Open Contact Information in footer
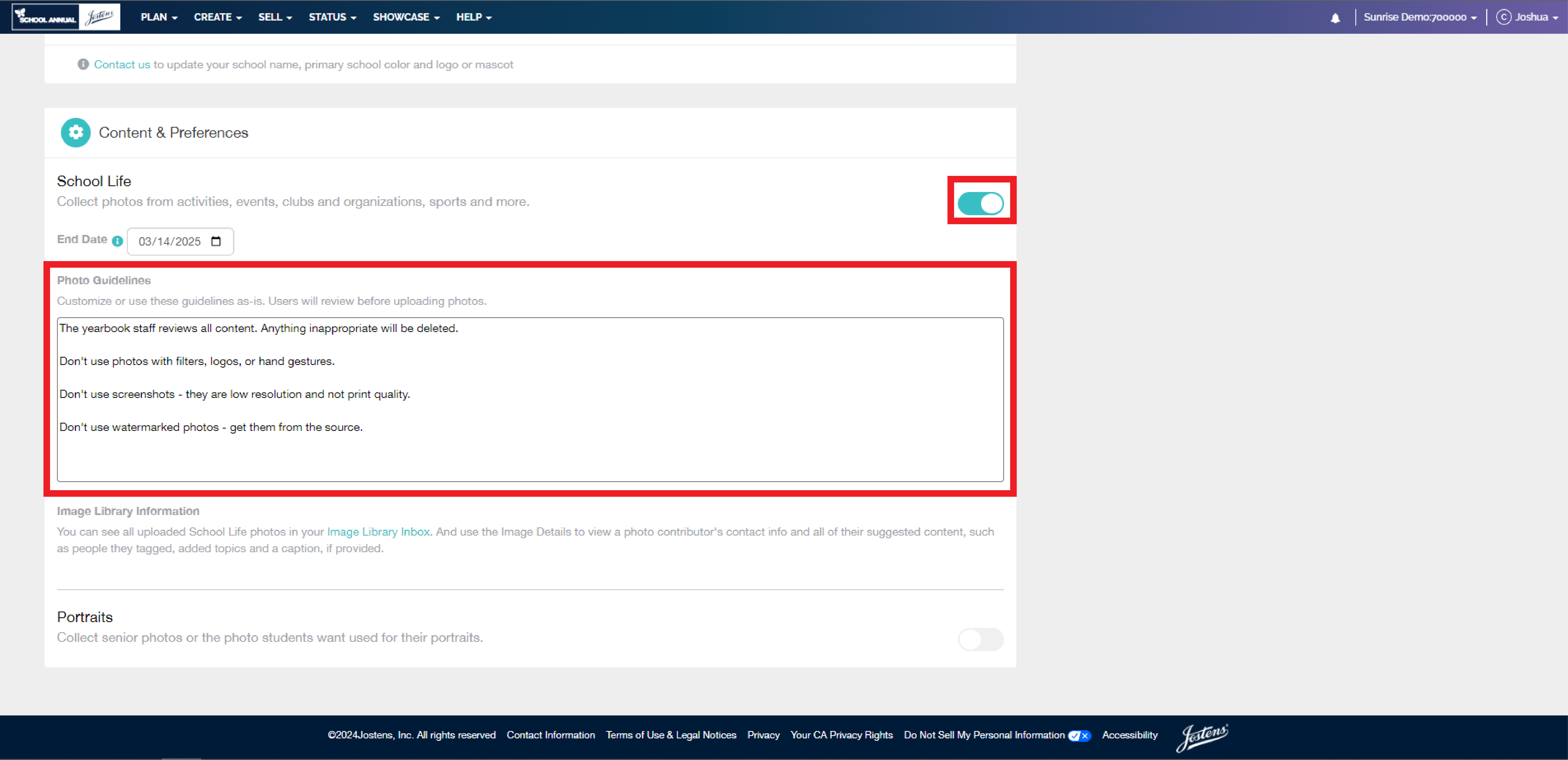The height and width of the screenshot is (760, 1568). 550,735
